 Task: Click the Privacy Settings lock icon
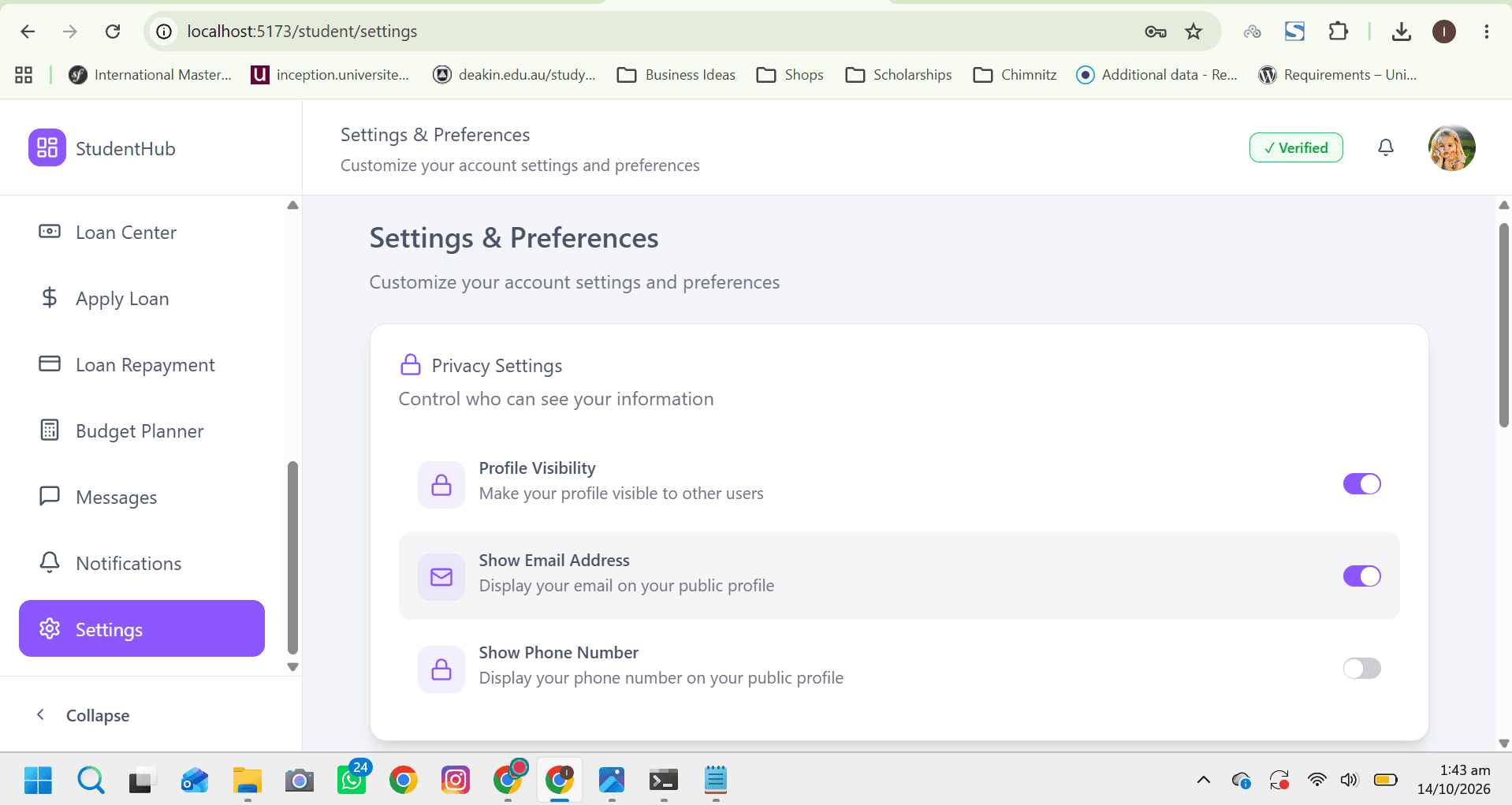[x=411, y=364]
